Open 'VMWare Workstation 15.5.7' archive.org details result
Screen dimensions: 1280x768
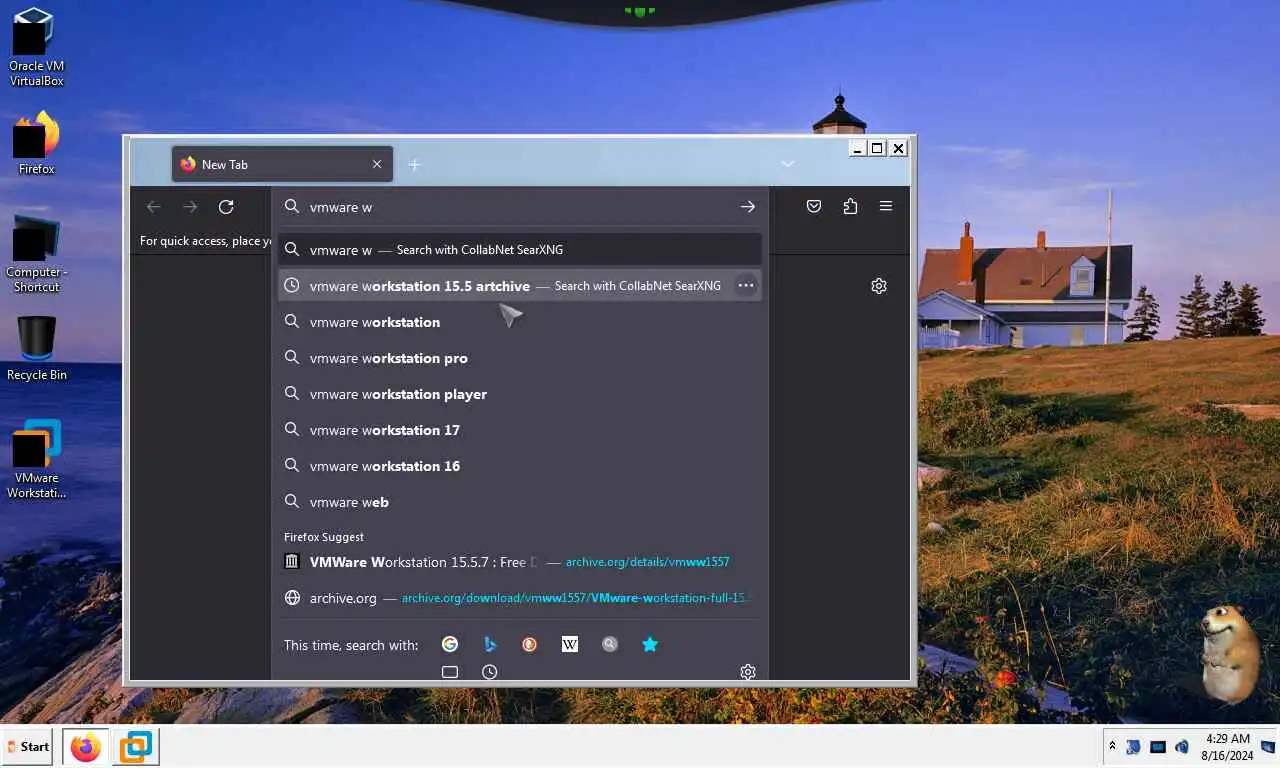point(520,562)
